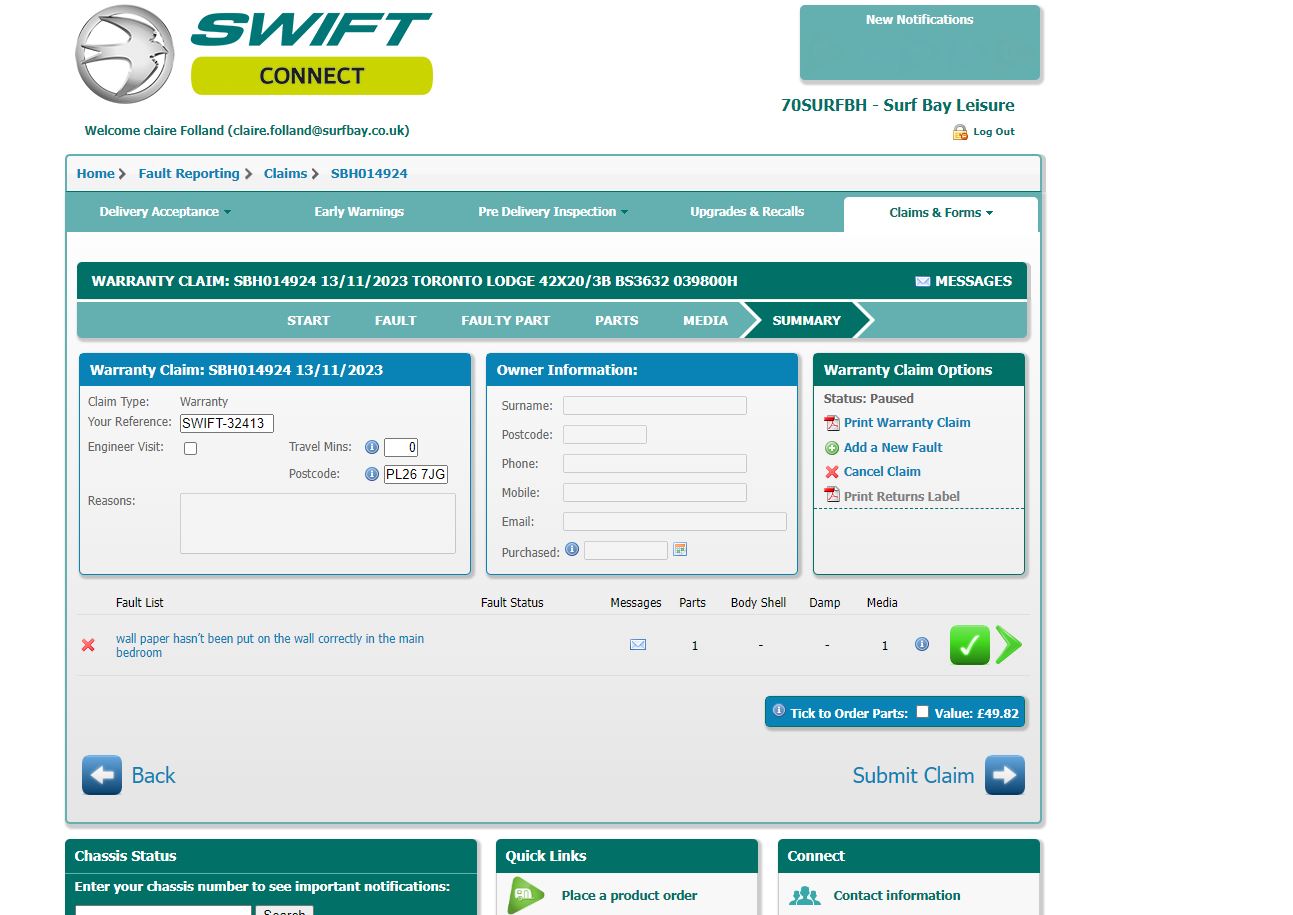Image resolution: width=1293 pixels, height=915 pixels.
Task: Click the Home breadcrumb link
Action: click(96, 174)
